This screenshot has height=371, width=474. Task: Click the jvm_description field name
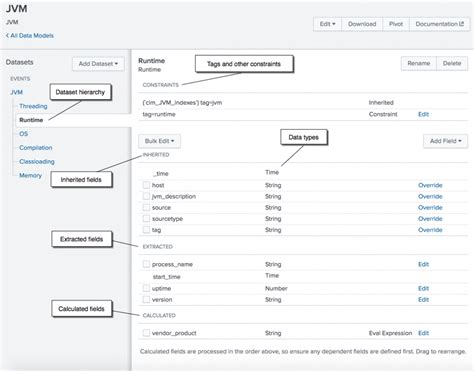pos(174,196)
